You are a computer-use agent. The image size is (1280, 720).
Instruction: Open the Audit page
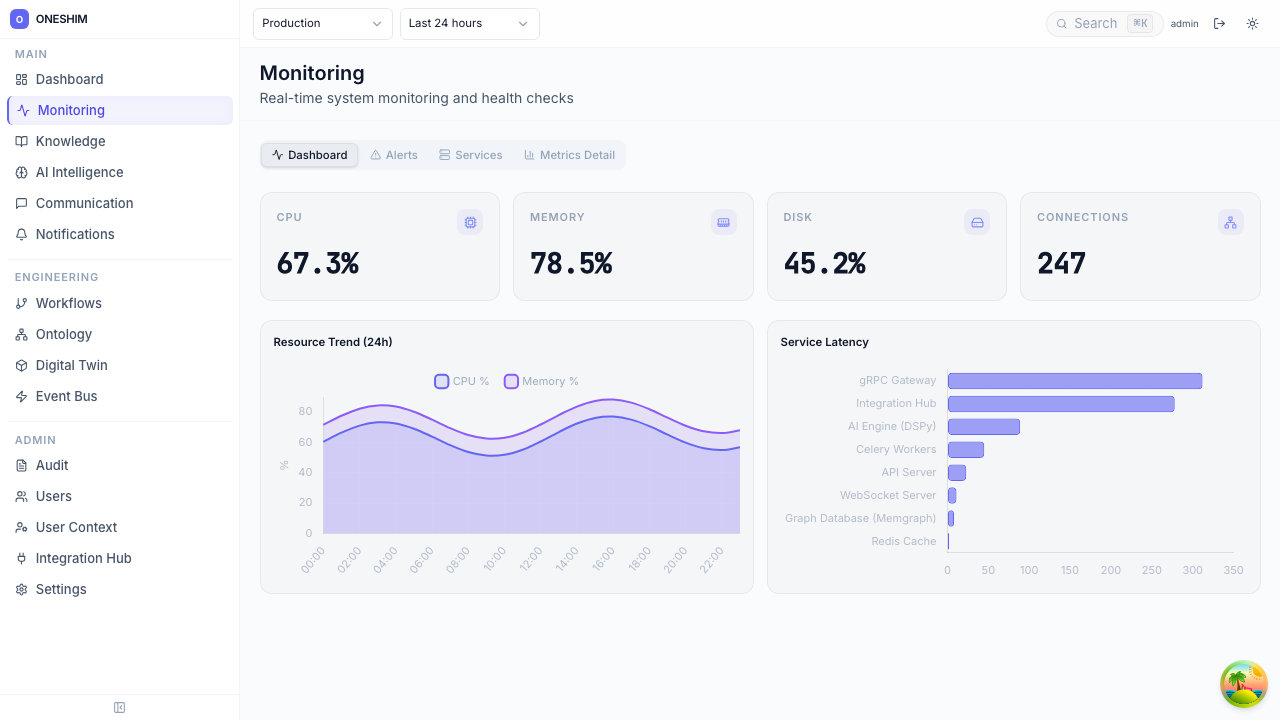51,465
